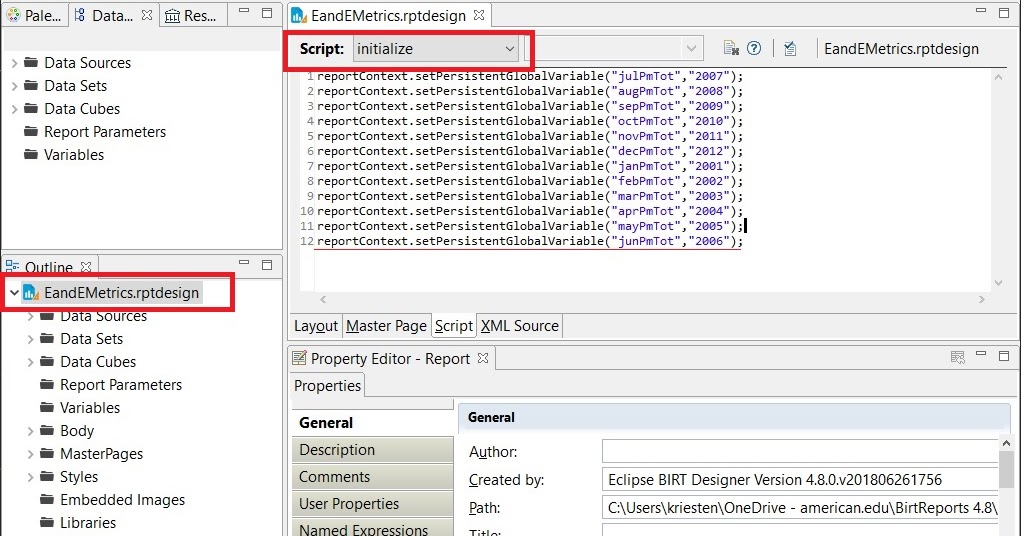Click script line 12 with junPmTot
Screen dimensions: 1021x536
[529, 241]
